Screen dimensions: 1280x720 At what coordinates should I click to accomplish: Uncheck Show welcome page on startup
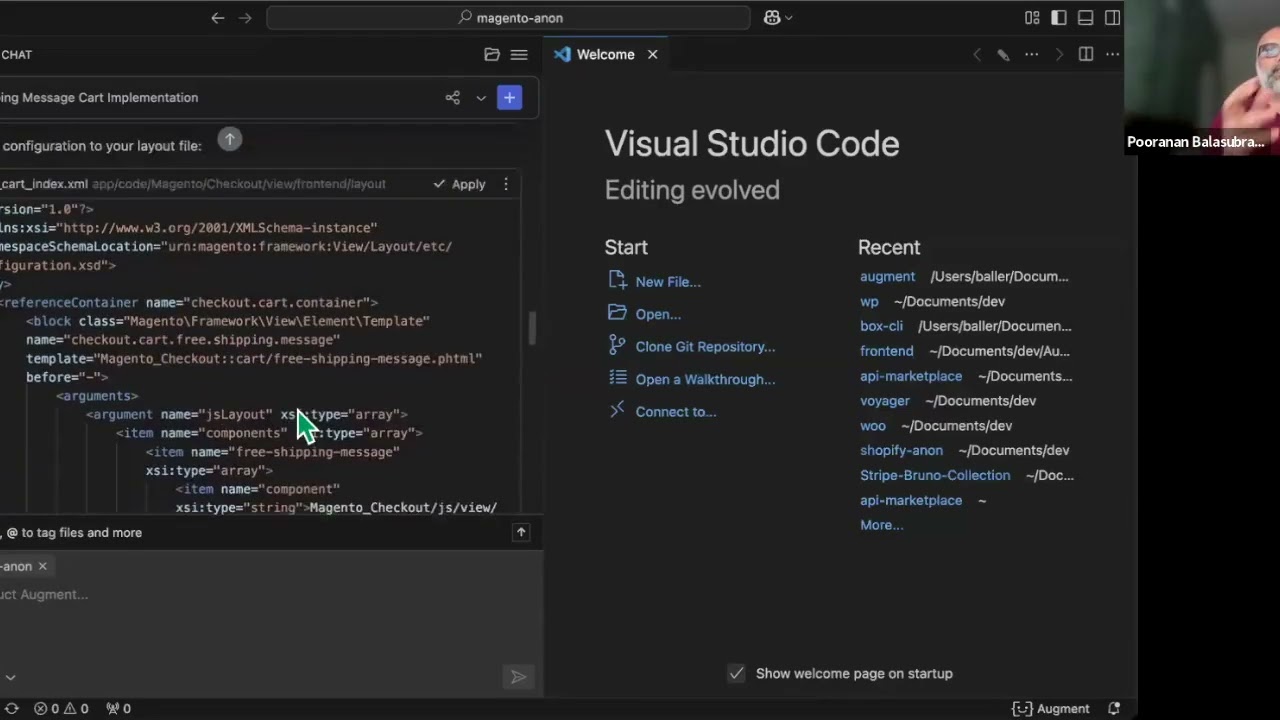point(736,673)
